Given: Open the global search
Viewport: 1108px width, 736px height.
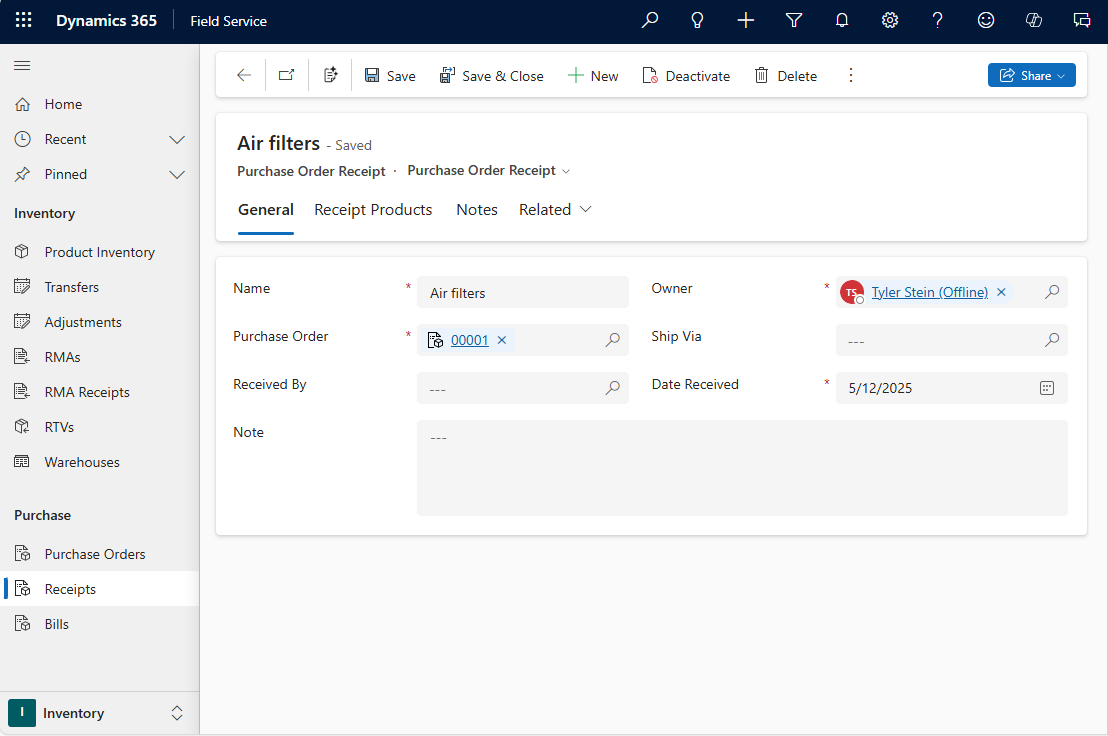Looking at the screenshot, I should 649,20.
